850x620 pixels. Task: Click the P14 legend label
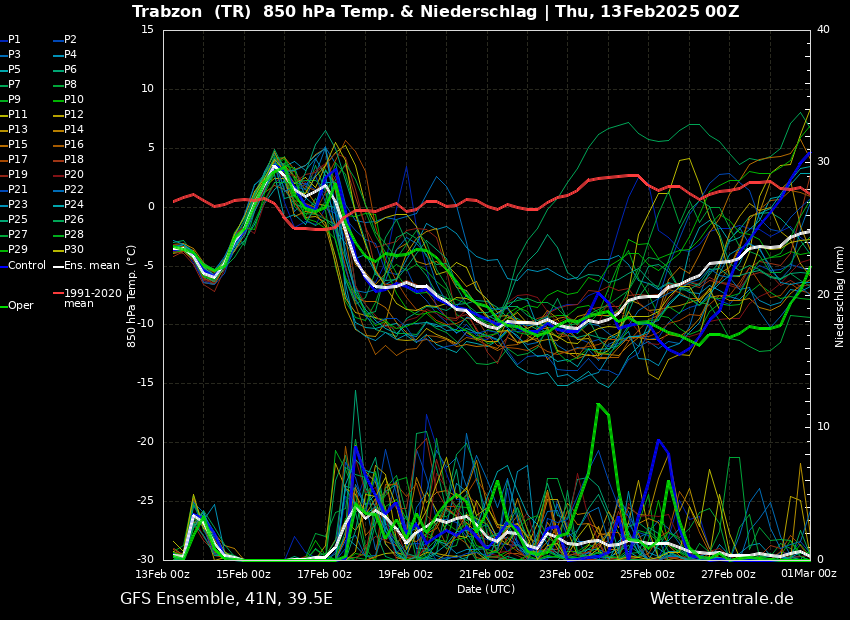[x=74, y=130]
